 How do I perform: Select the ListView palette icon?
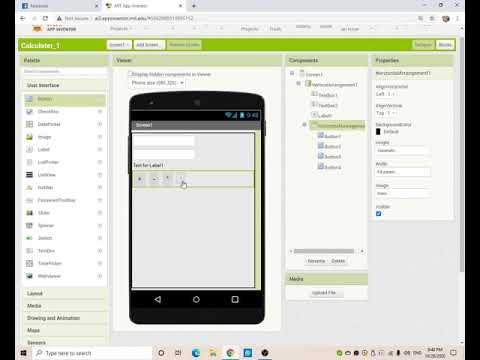[29, 175]
